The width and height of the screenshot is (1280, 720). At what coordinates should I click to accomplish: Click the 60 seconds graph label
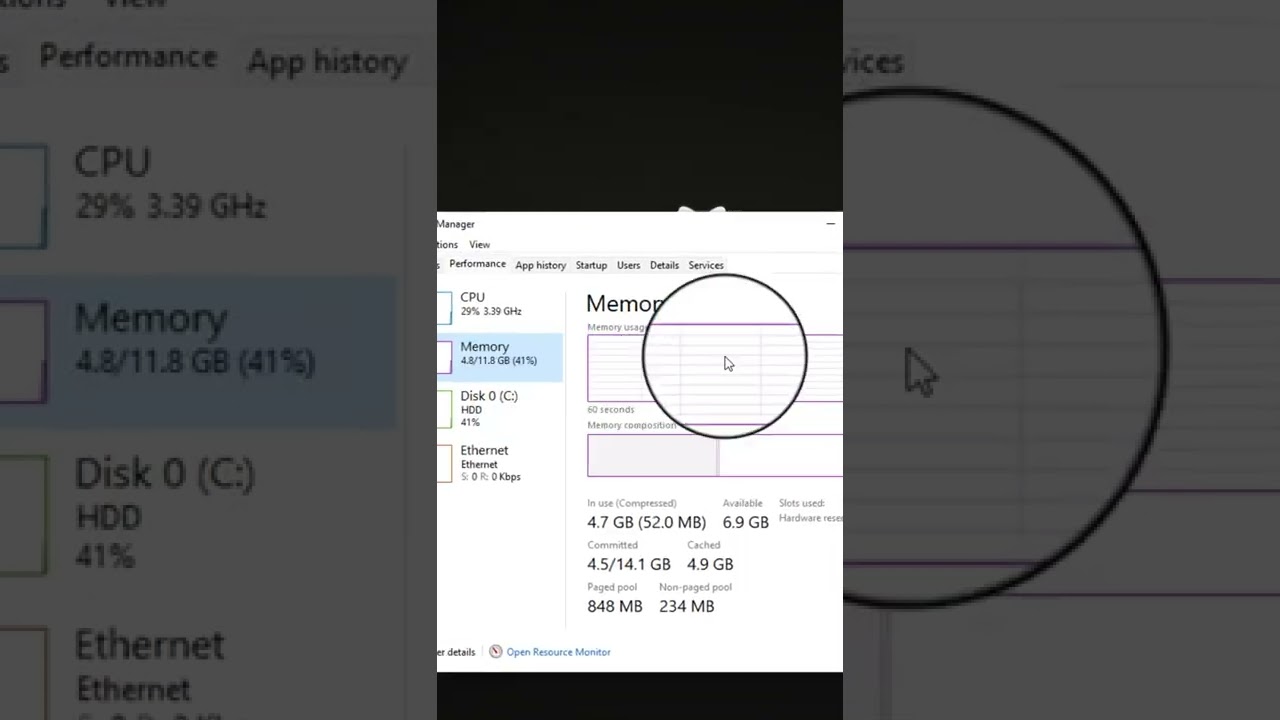611,410
